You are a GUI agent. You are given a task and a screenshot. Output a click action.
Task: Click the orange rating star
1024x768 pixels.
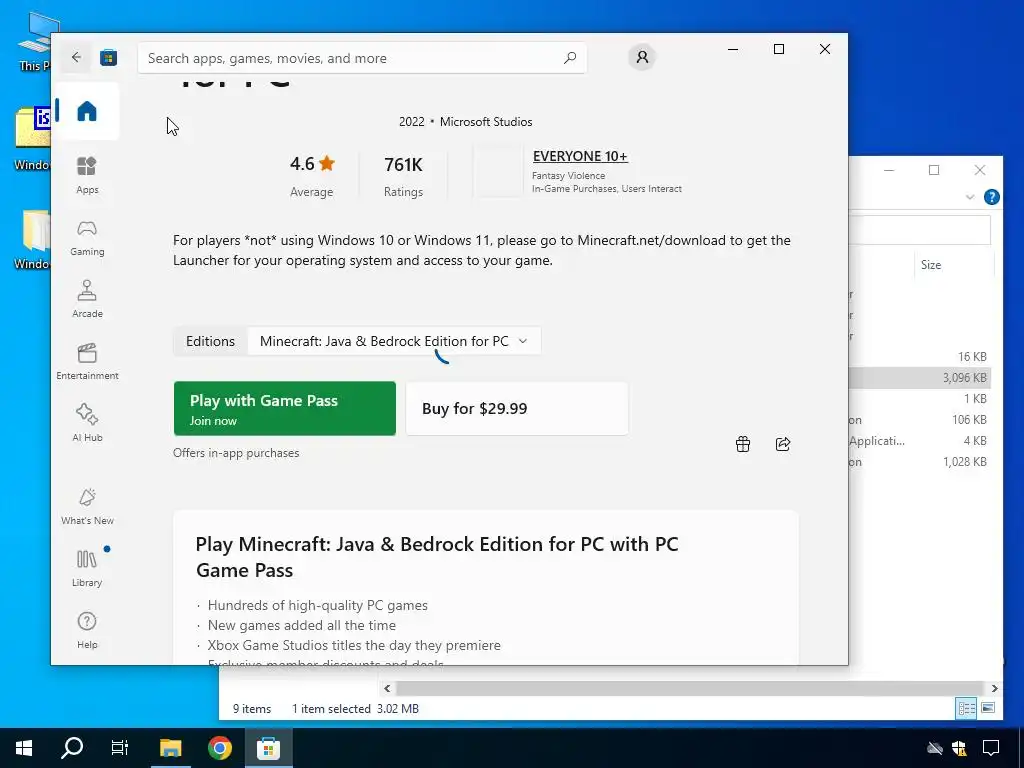pos(327,163)
